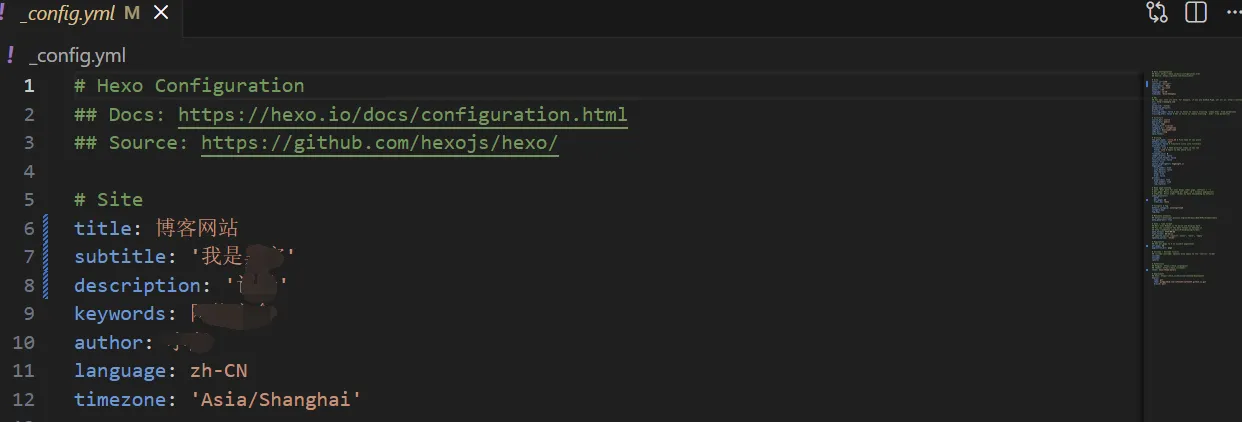Split the editor to the right
The height and width of the screenshot is (422, 1242).
click(1196, 12)
